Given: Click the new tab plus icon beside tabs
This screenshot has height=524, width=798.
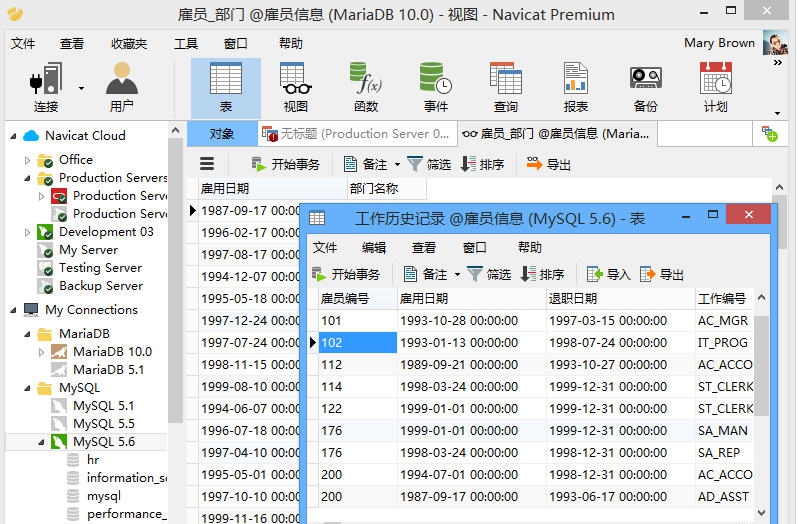Looking at the screenshot, I should [x=769, y=134].
